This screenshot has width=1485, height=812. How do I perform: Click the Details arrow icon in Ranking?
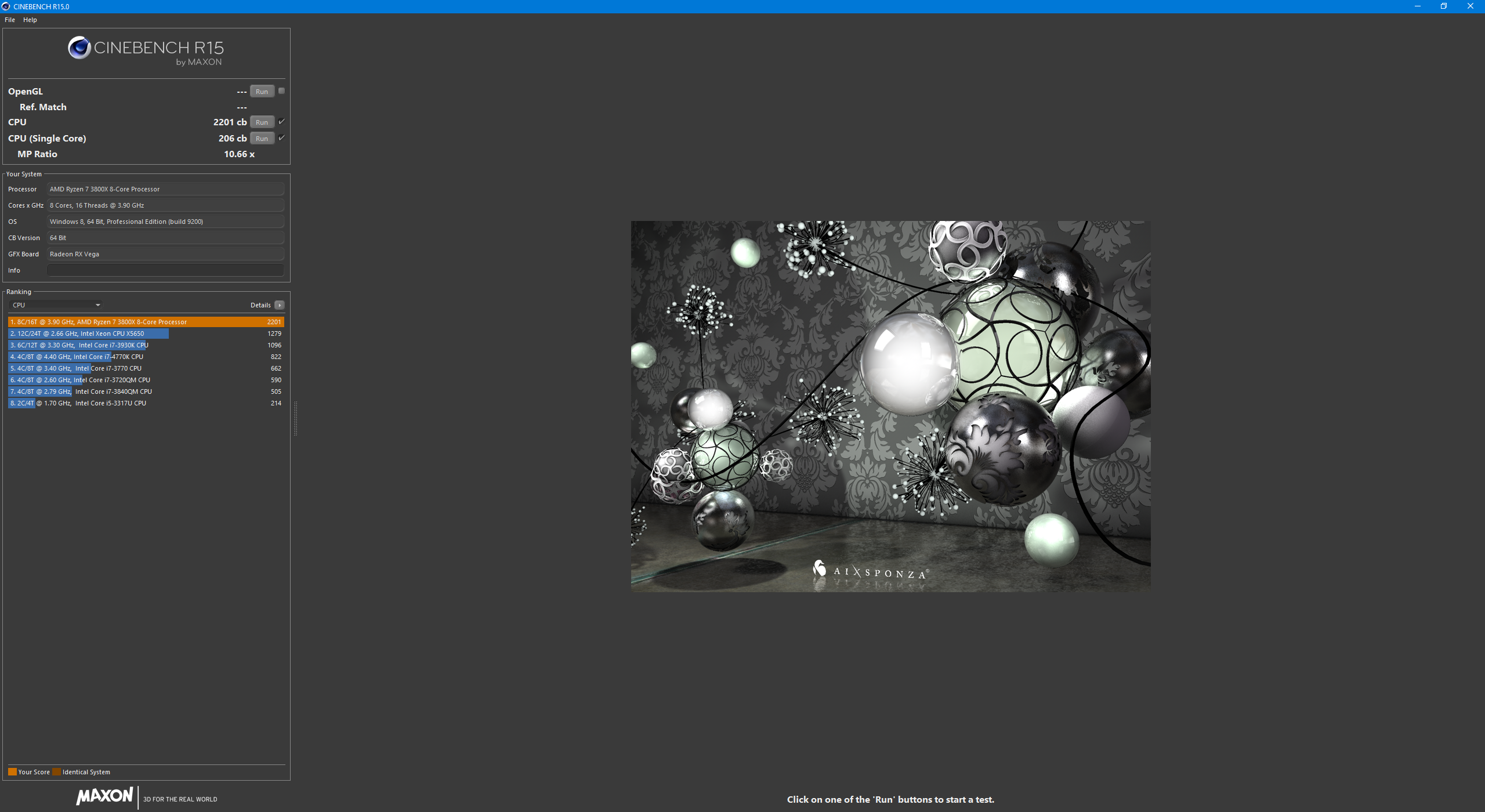pos(280,305)
